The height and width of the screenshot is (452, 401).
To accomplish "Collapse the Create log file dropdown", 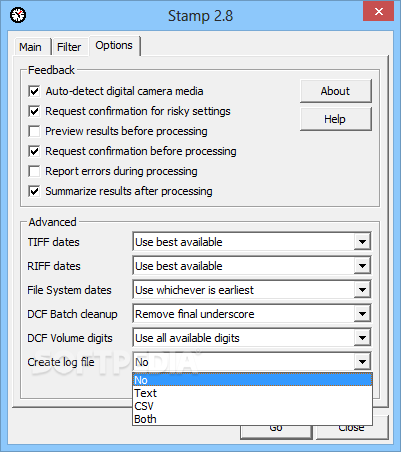I will pos(362,362).
